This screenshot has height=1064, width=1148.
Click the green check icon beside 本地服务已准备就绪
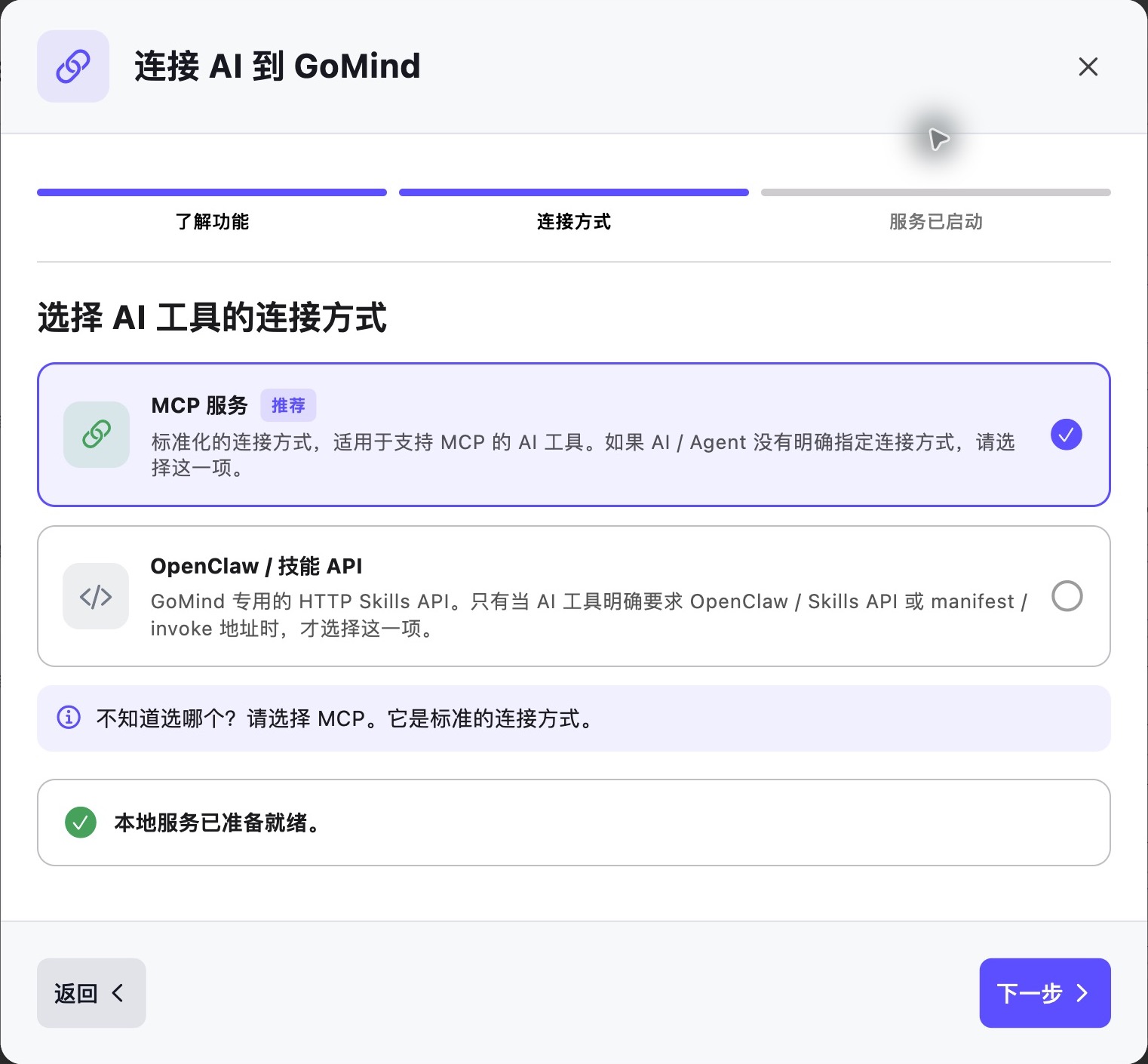[x=81, y=823]
